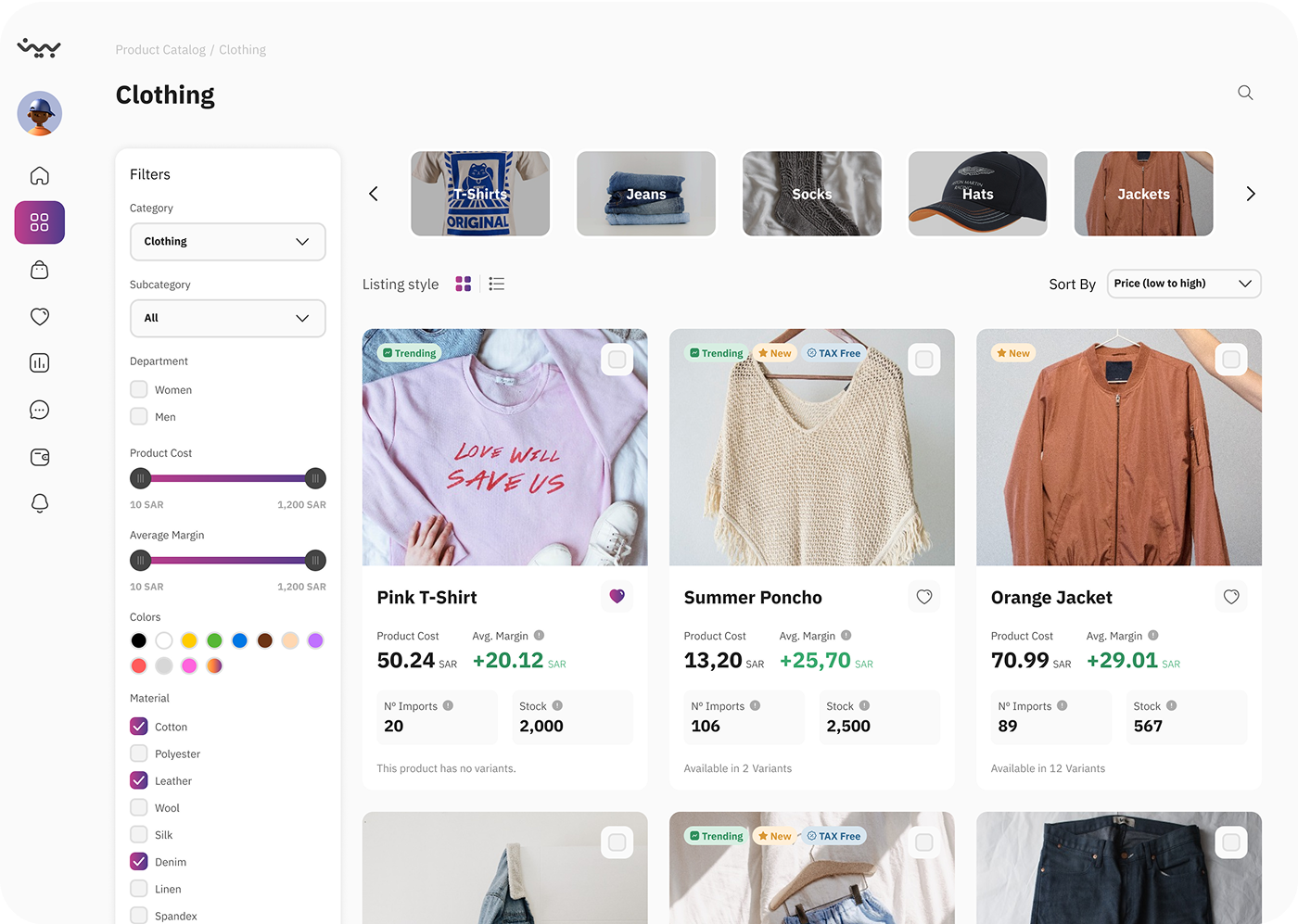Open the Home icon in the sidebar
Image resolution: width=1298 pixels, height=924 pixels.
(x=39, y=176)
